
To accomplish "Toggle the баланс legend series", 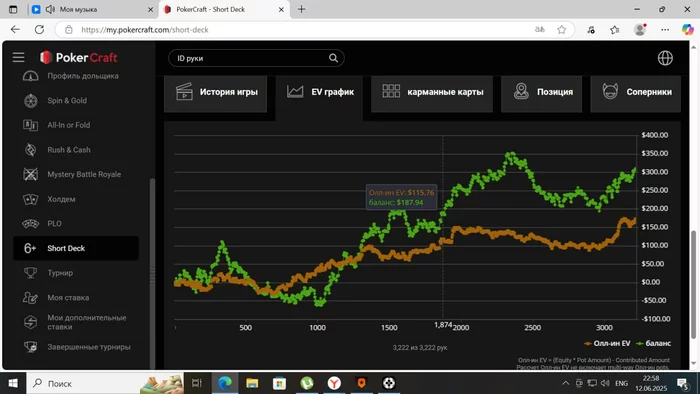I will pyautogui.click(x=654, y=343).
